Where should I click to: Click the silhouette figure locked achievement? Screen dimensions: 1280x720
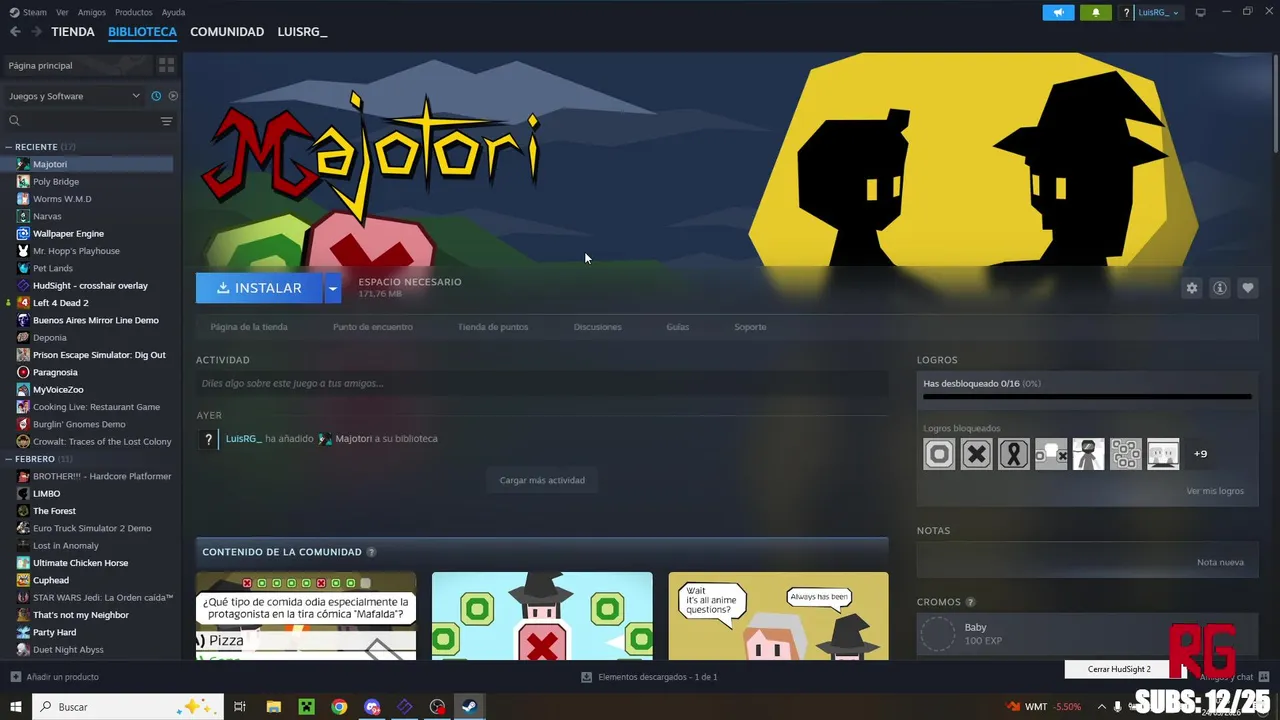(x=1088, y=454)
